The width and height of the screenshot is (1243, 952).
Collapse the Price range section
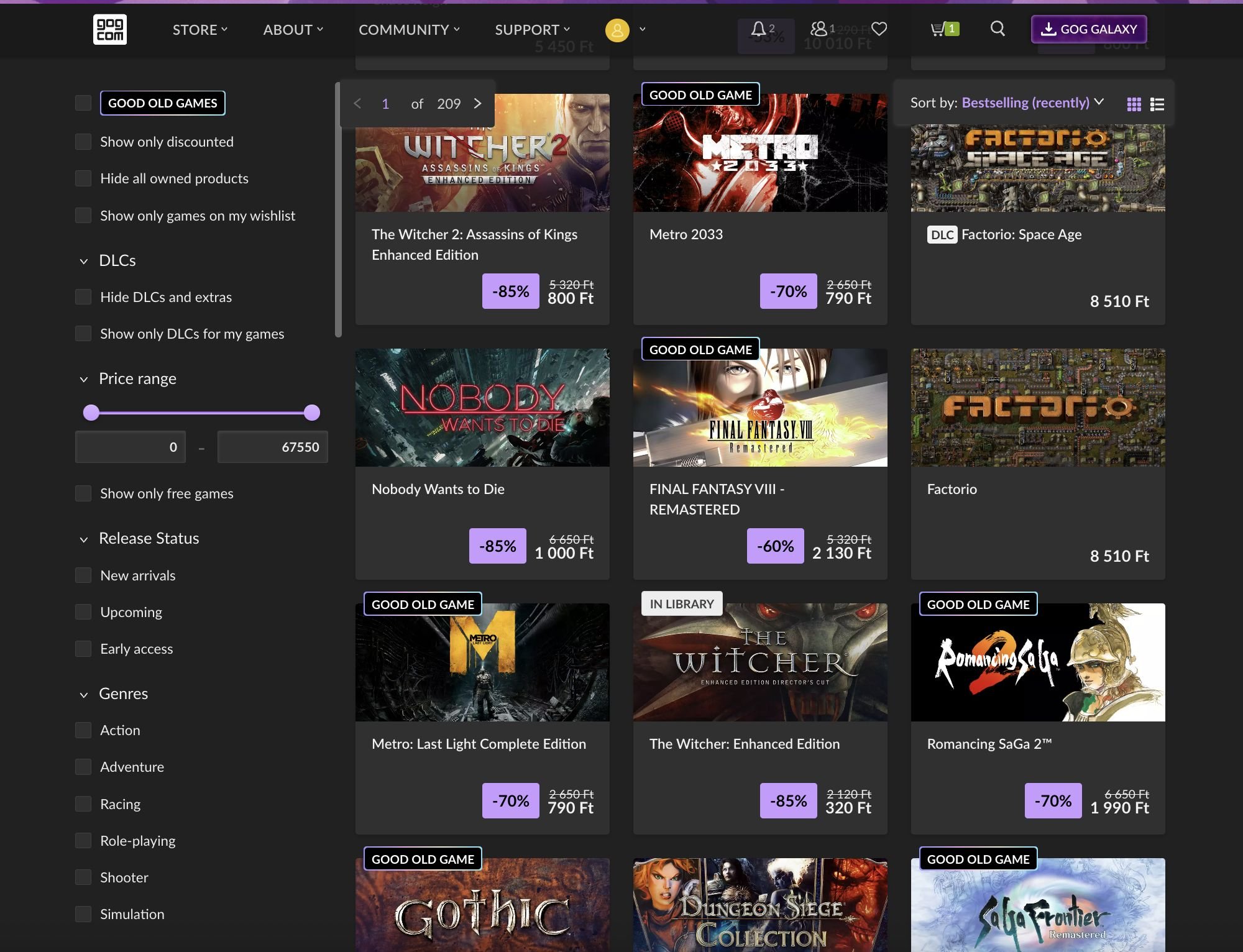point(84,379)
